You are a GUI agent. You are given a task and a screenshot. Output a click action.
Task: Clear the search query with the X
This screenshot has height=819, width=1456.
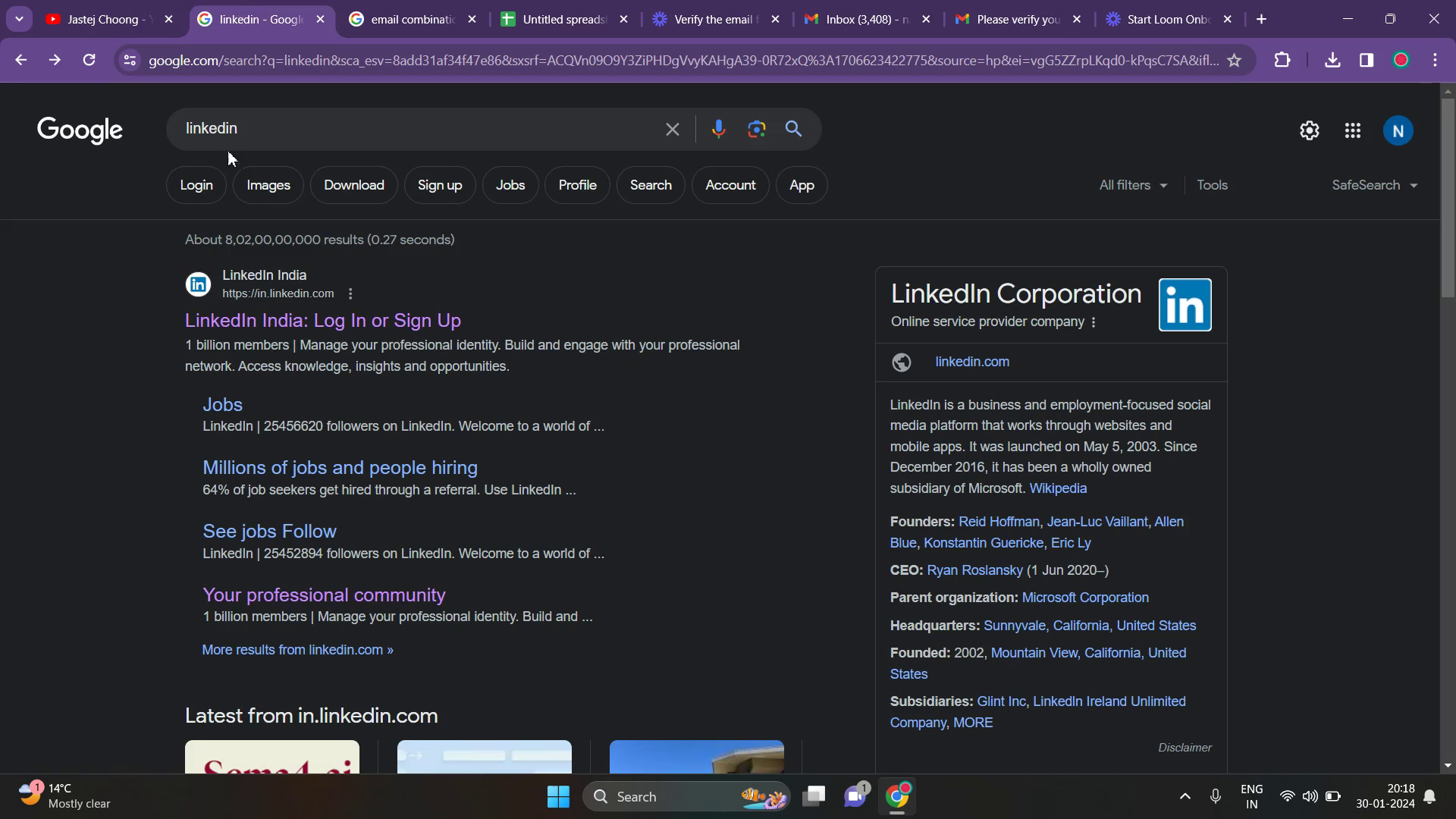point(672,129)
